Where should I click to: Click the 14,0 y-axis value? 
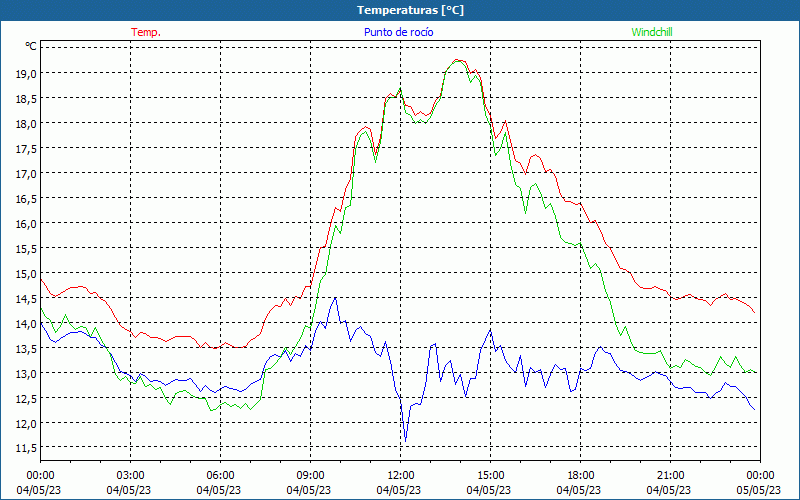pos(27,323)
